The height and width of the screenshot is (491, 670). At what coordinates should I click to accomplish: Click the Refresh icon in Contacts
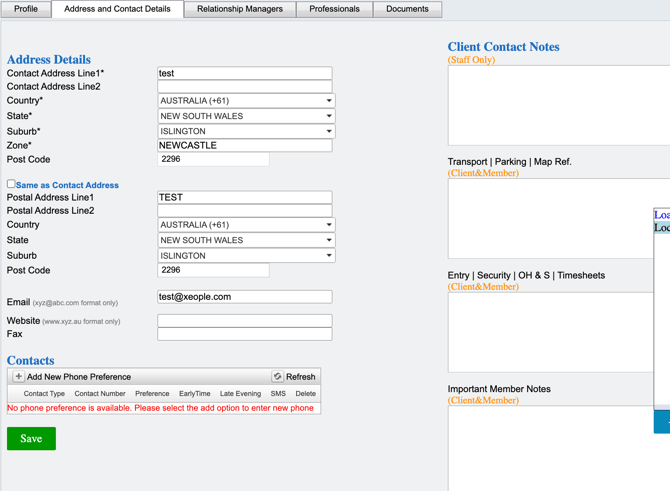pos(277,376)
